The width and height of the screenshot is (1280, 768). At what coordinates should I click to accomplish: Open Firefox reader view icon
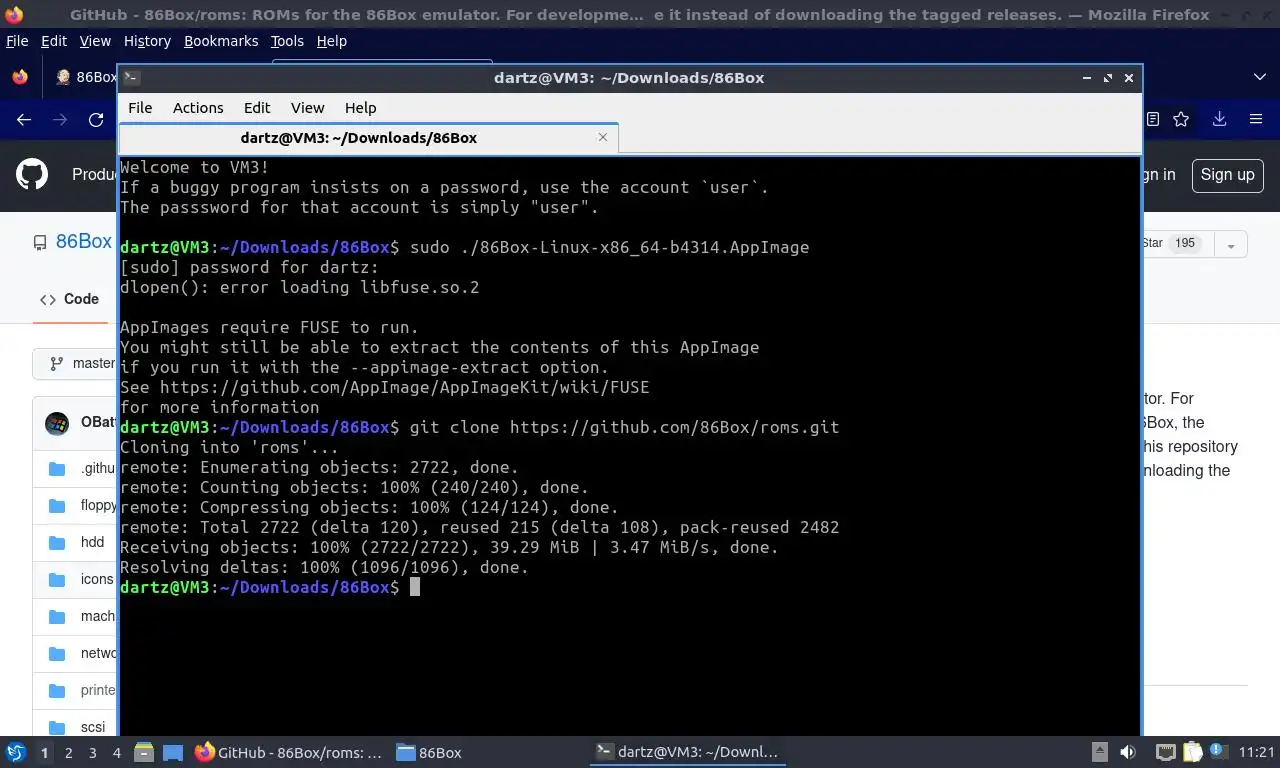pos(1153,119)
